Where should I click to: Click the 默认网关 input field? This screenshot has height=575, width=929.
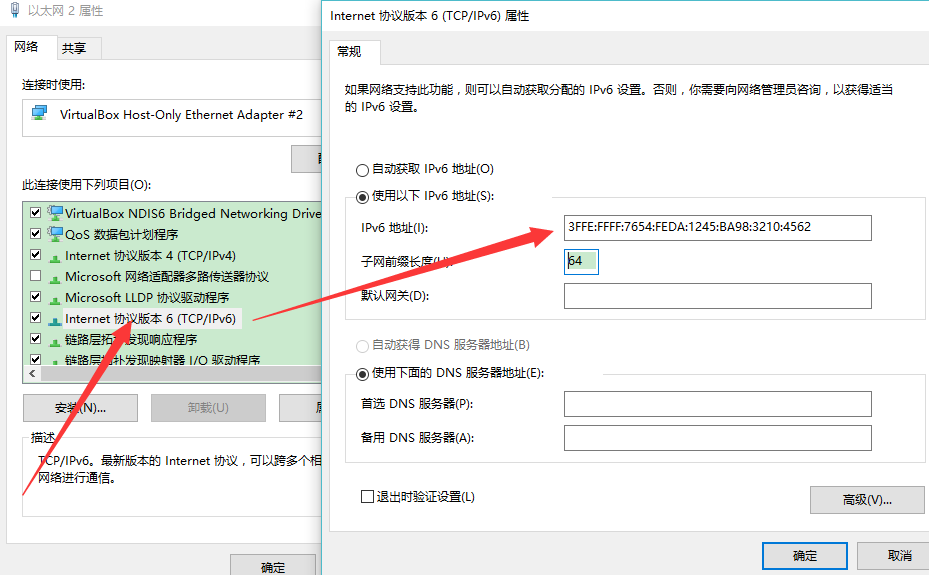coord(717,295)
